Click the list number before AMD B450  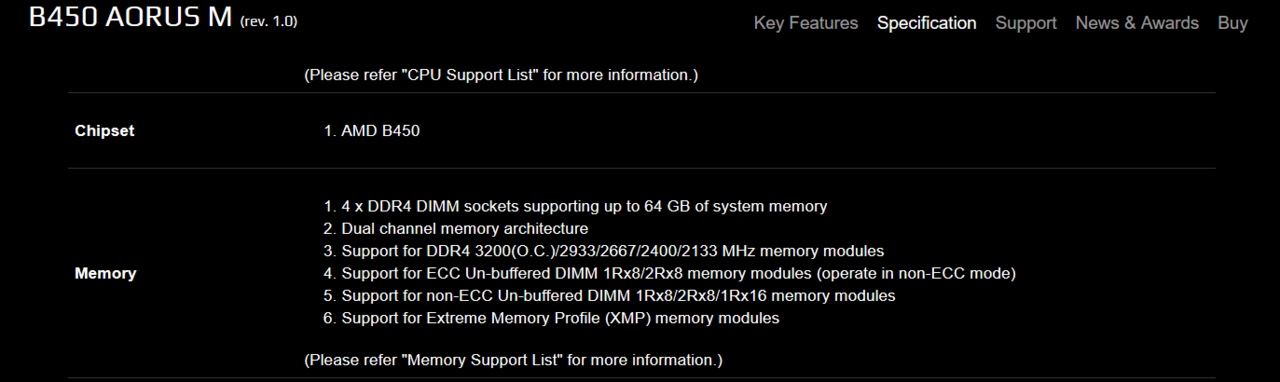click(329, 131)
